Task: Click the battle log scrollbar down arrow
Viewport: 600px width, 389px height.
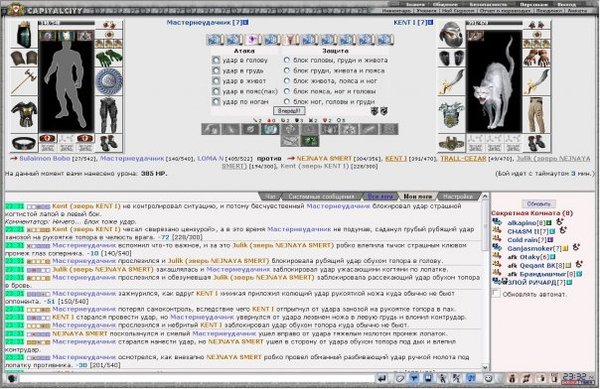Action: point(485,367)
